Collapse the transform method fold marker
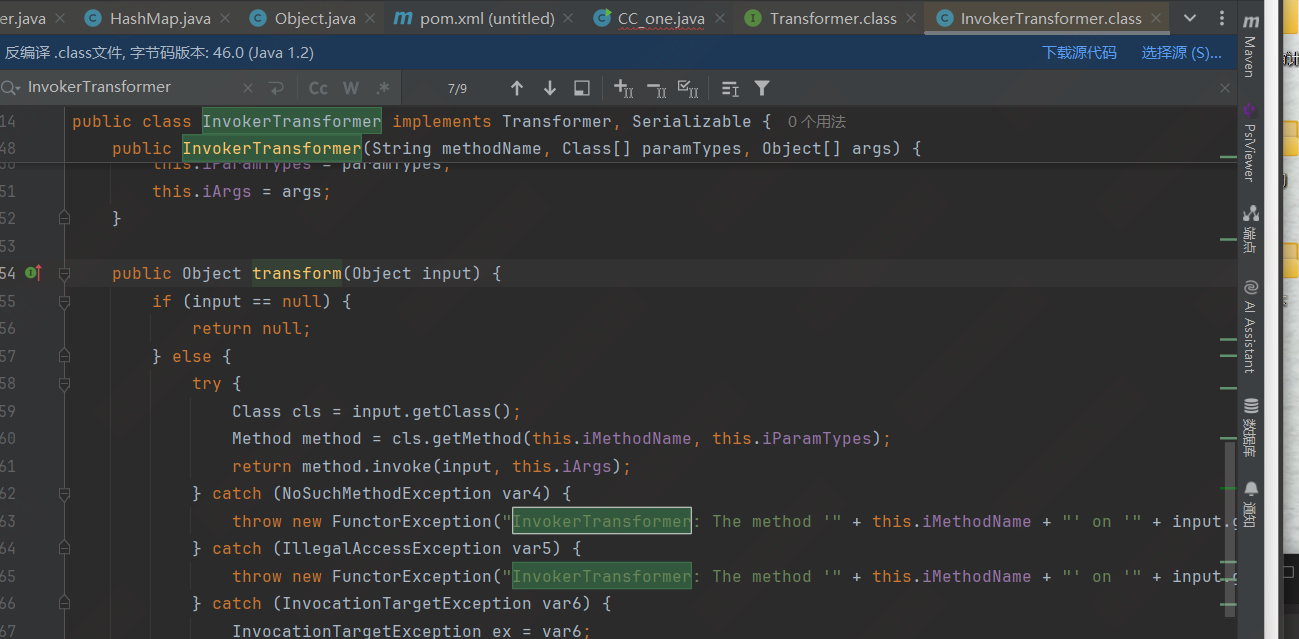Screen dimensions: 1299x639 tap(64, 273)
